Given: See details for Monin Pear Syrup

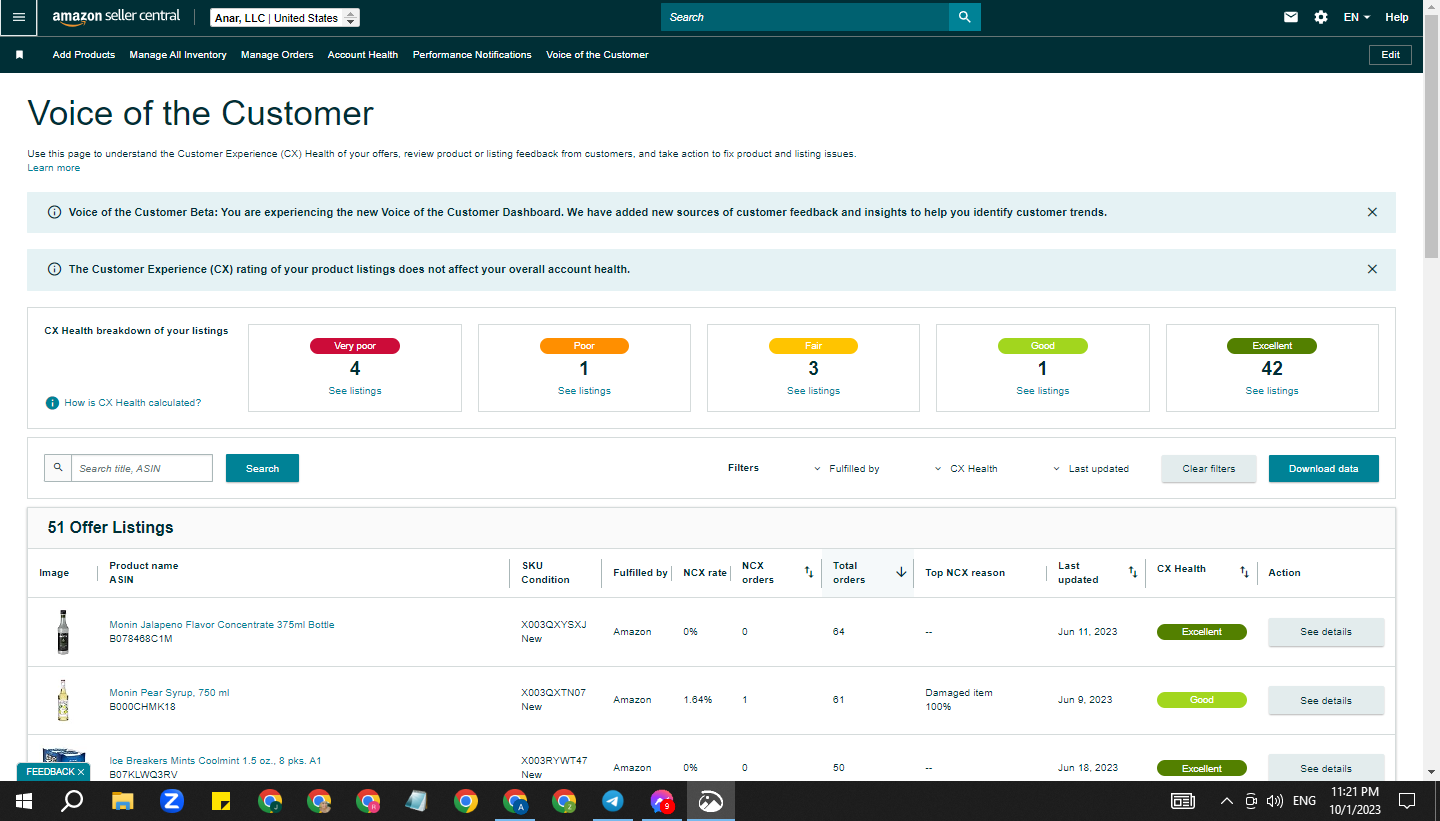Looking at the screenshot, I should click(x=1326, y=700).
